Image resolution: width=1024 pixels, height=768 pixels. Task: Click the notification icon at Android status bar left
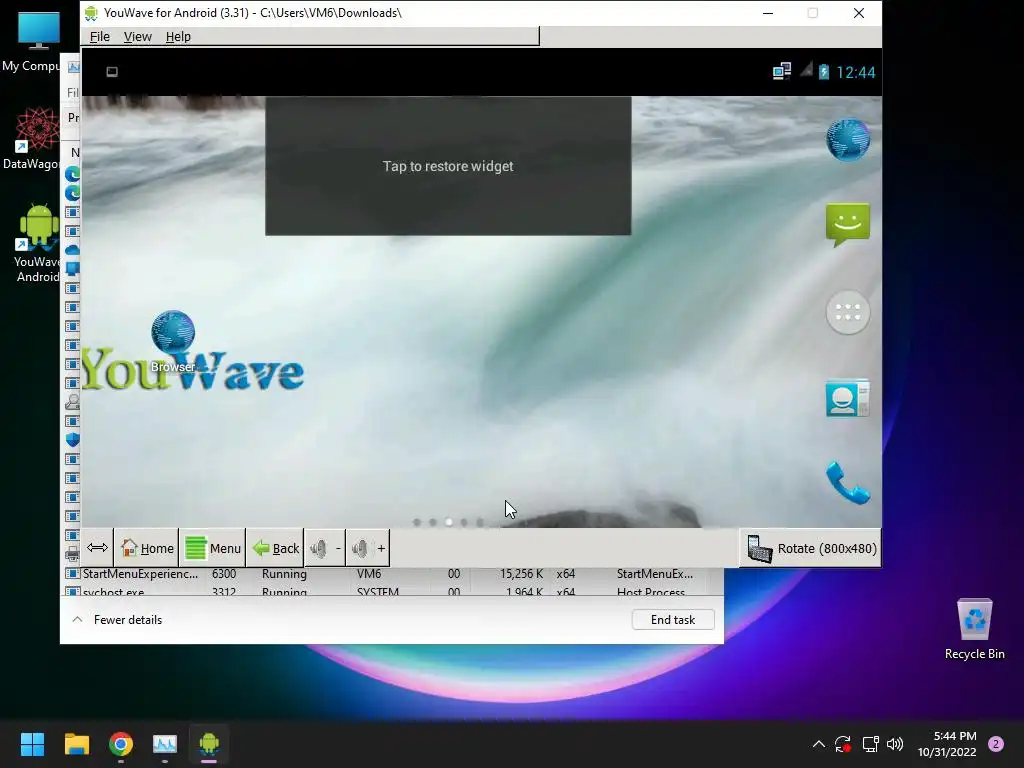coord(112,72)
